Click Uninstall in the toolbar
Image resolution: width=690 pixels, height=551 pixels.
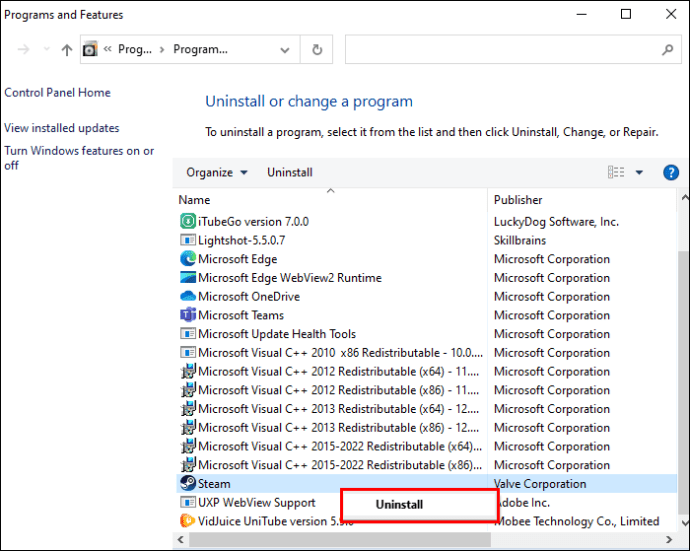[x=289, y=172]
